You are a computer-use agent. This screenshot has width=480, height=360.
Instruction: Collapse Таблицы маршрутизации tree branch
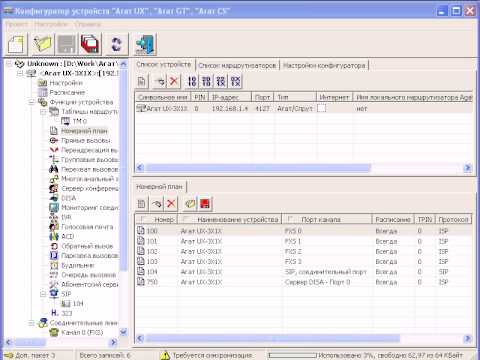click(x=43, y=112)
